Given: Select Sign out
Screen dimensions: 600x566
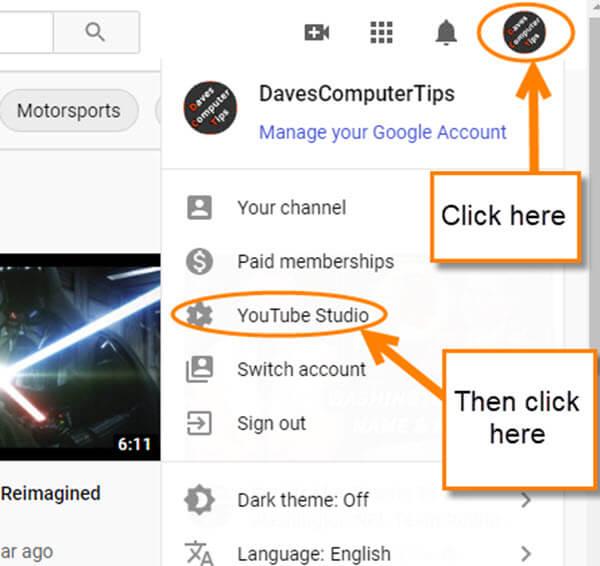Looking at the screenshot, I should pos(271,423).
